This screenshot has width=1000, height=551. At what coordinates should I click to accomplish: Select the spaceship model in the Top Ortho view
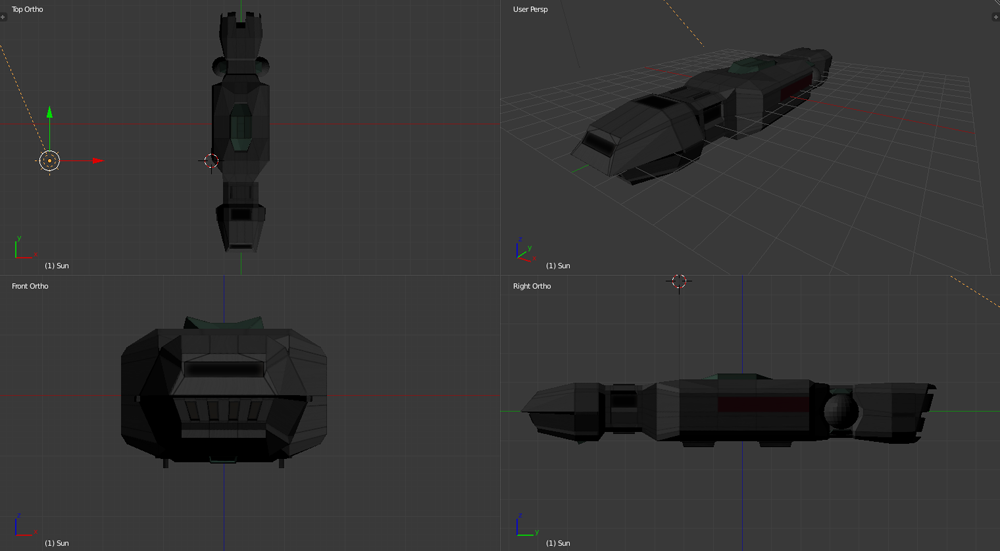point(240,131)
